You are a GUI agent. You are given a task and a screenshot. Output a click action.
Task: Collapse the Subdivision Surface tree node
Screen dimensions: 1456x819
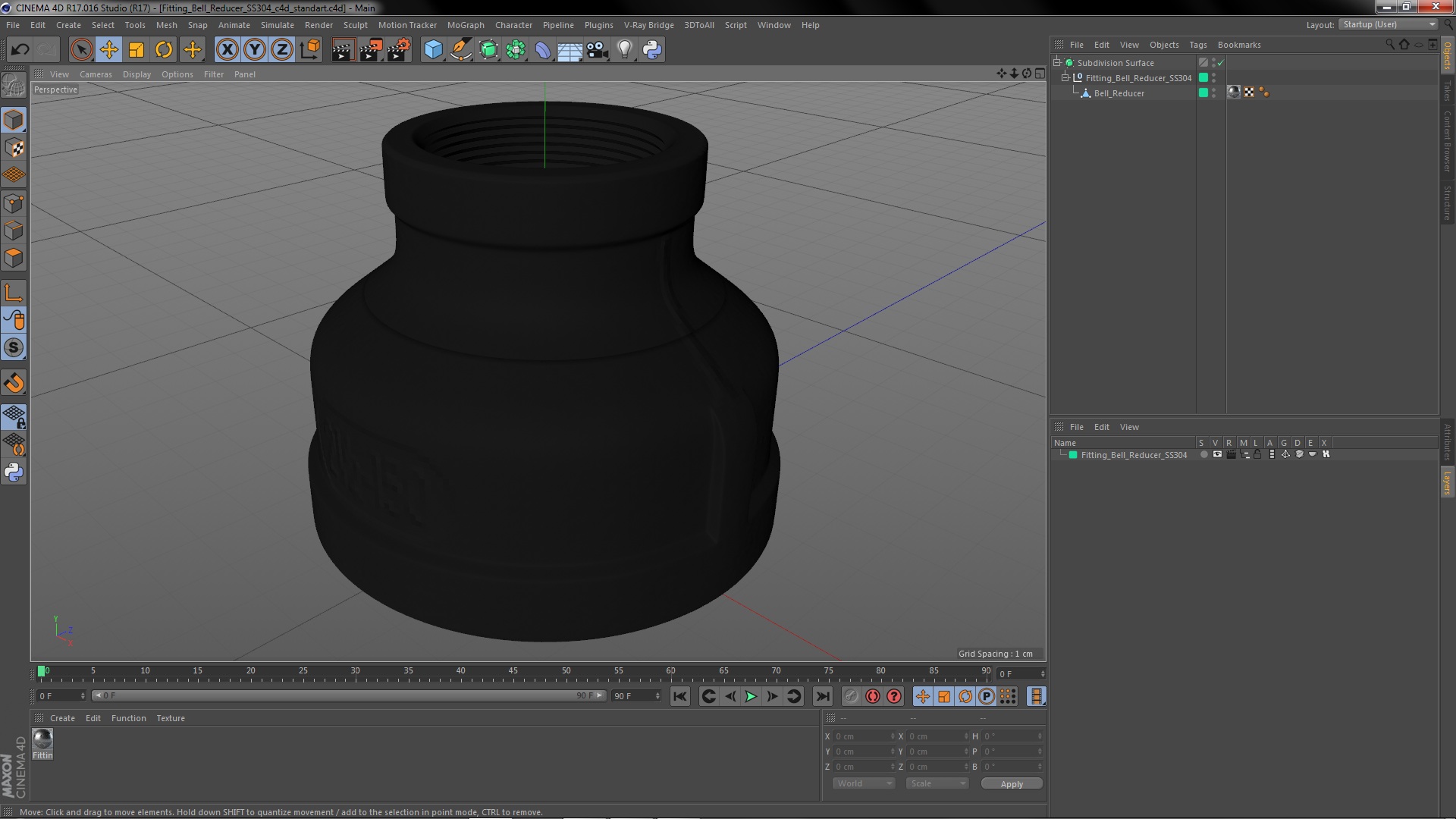[x=1057, y=63]
